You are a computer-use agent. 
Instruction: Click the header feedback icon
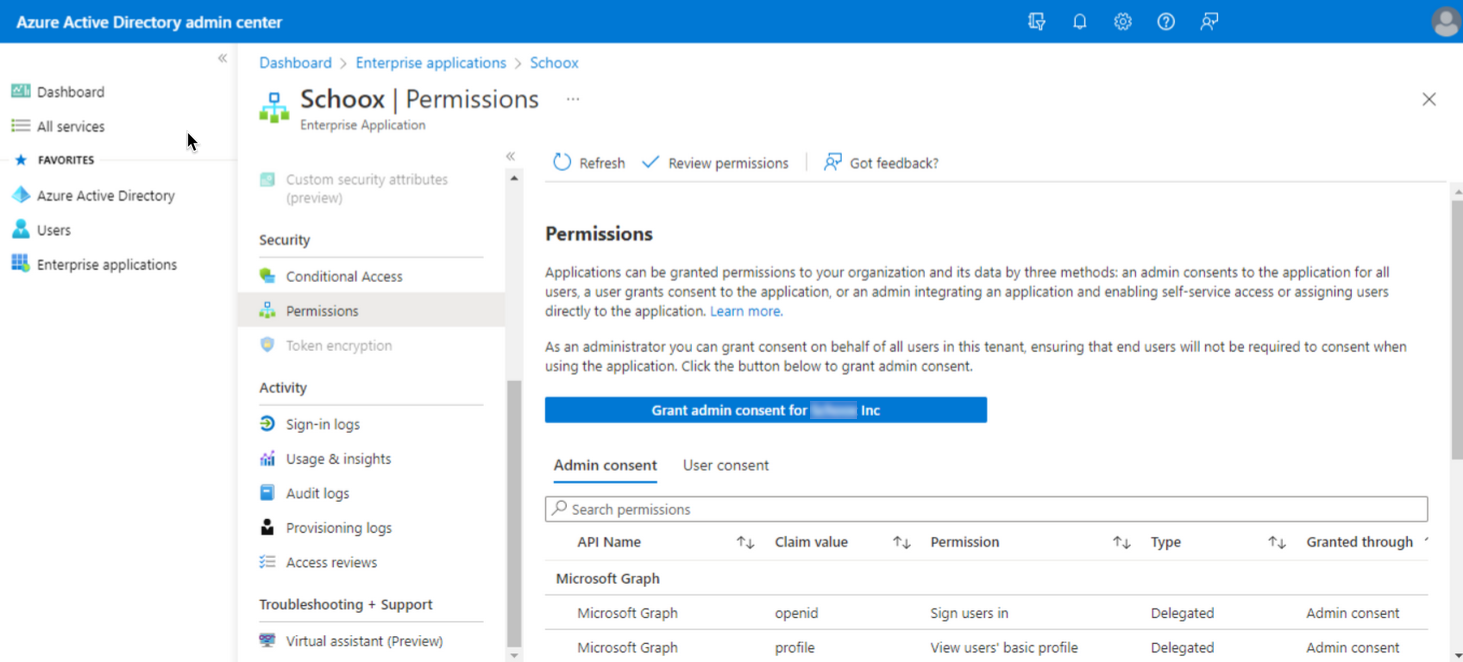[1209, 21]
